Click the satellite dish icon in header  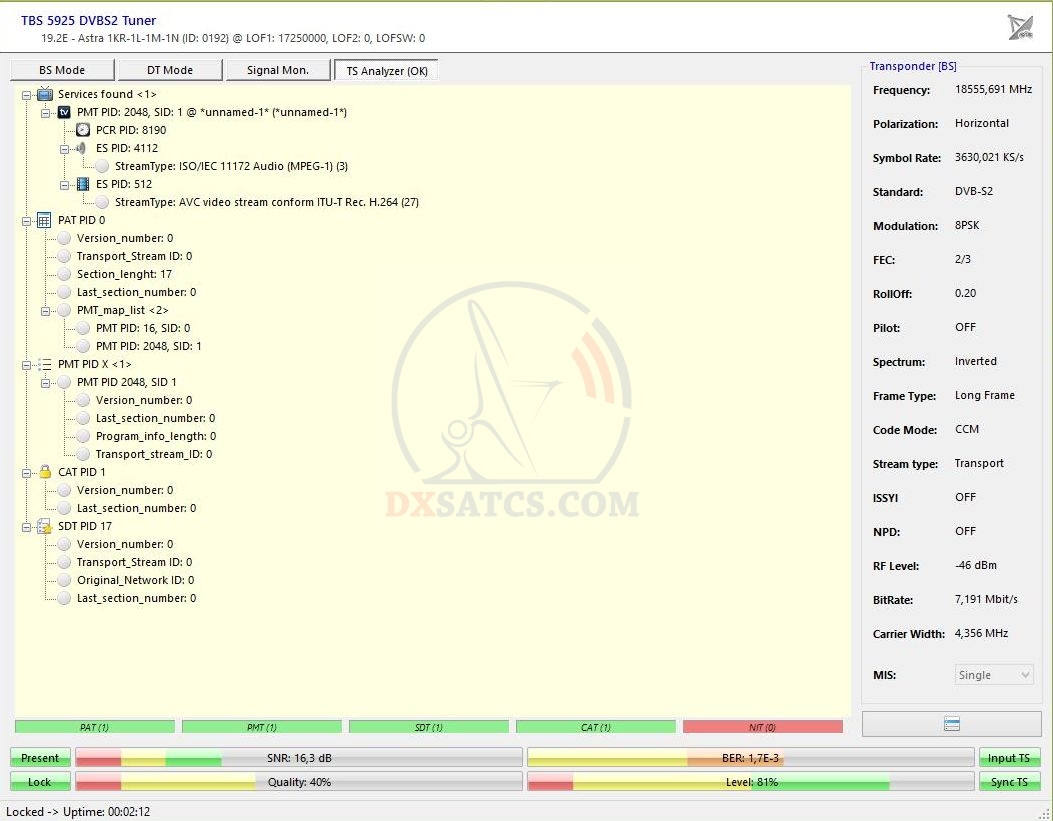1020,27
